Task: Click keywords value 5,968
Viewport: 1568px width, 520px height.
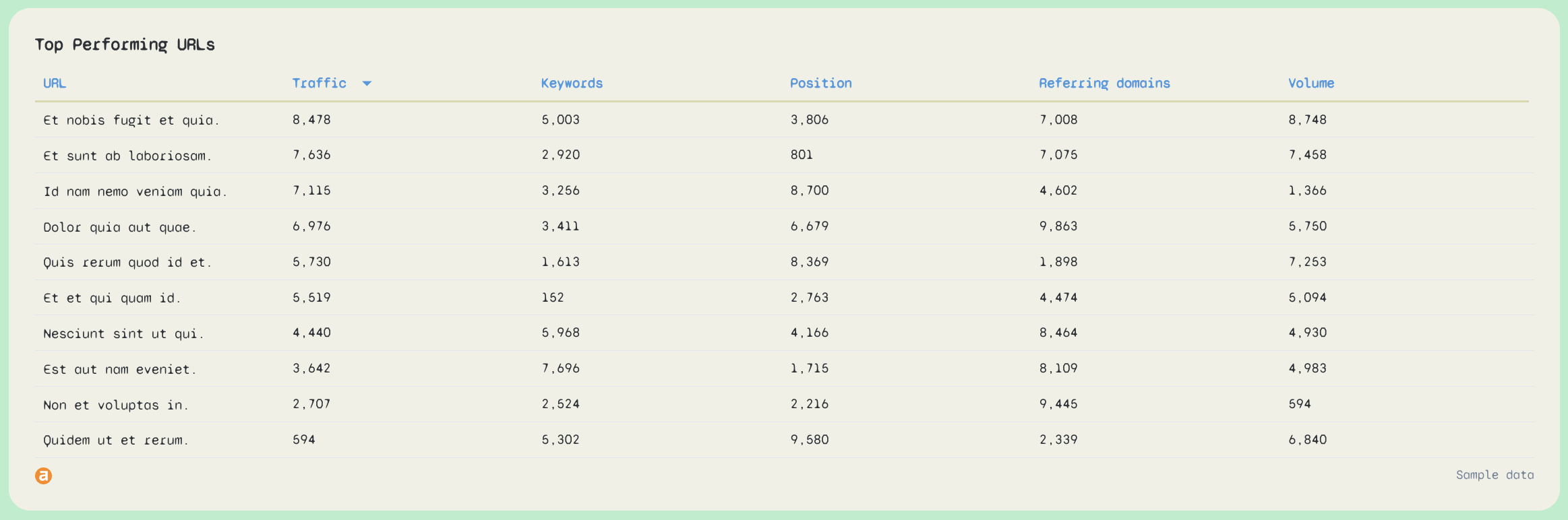Action: click(x=560, y=333)
